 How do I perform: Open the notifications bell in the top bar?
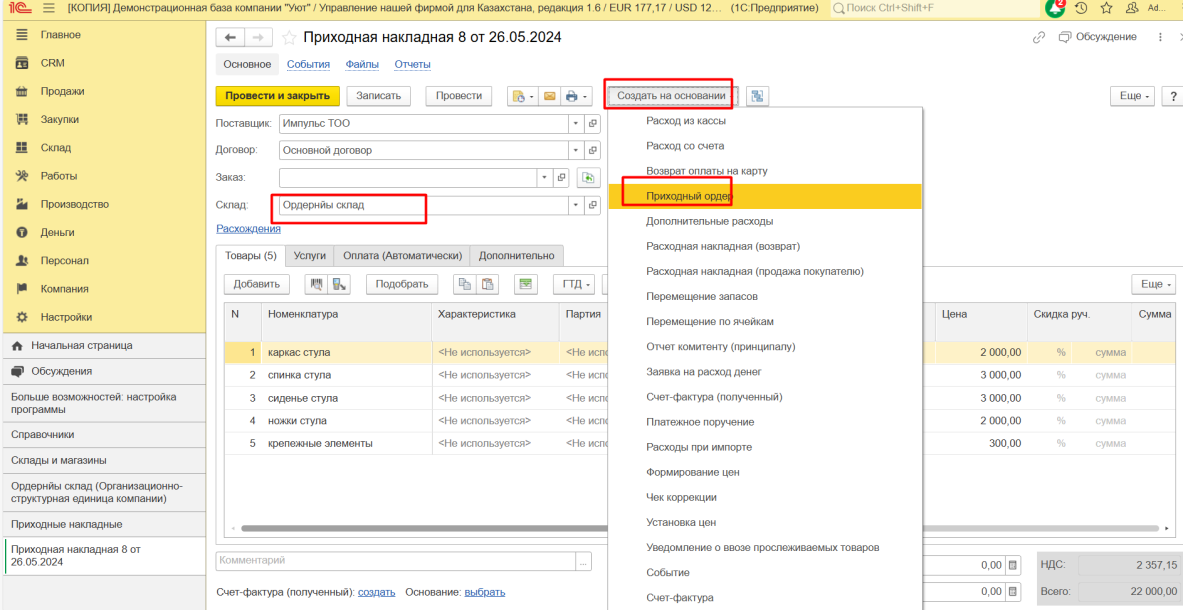[x=1055, y=8]
